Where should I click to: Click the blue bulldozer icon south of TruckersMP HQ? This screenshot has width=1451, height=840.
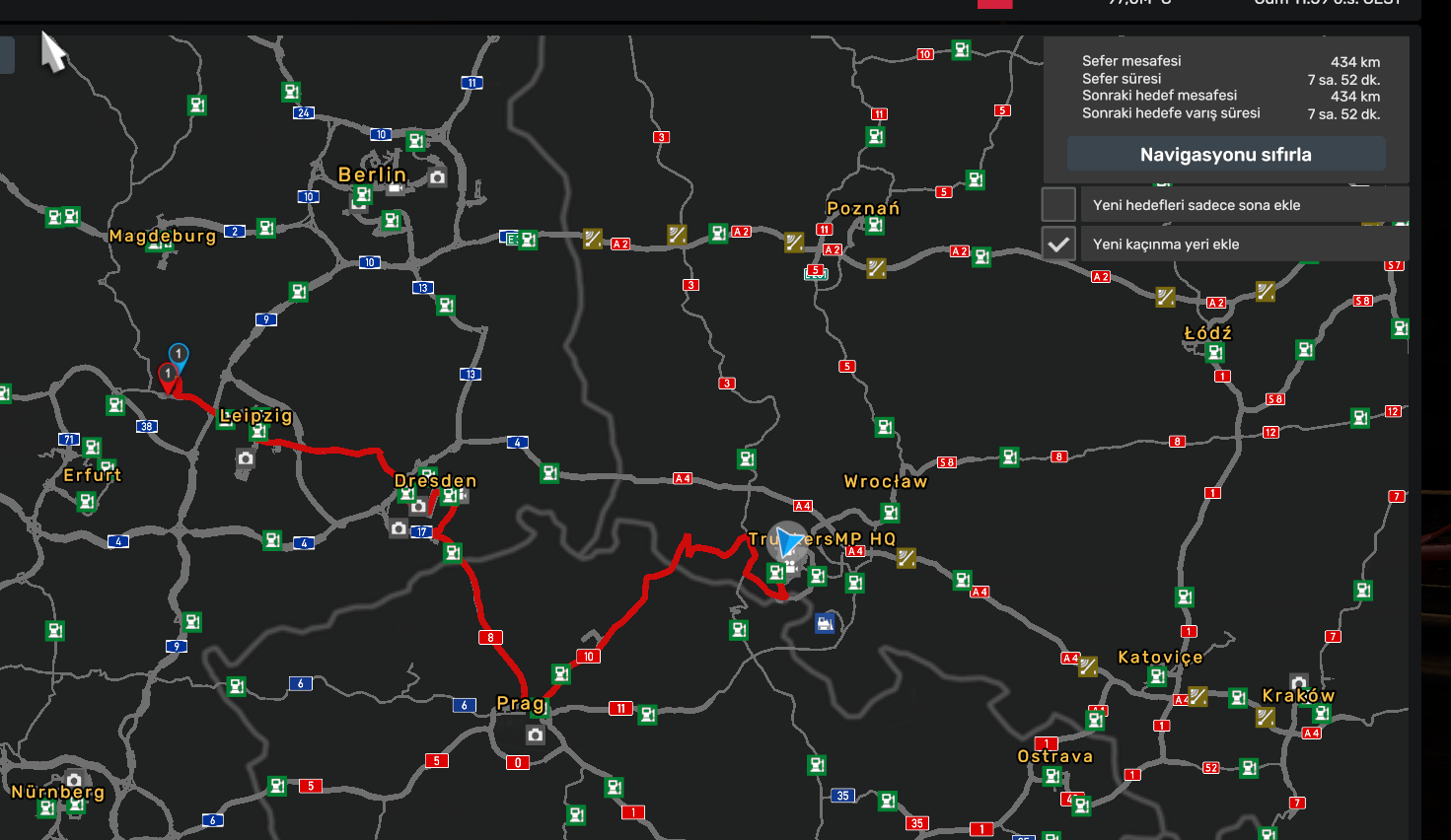click(826, 622)
